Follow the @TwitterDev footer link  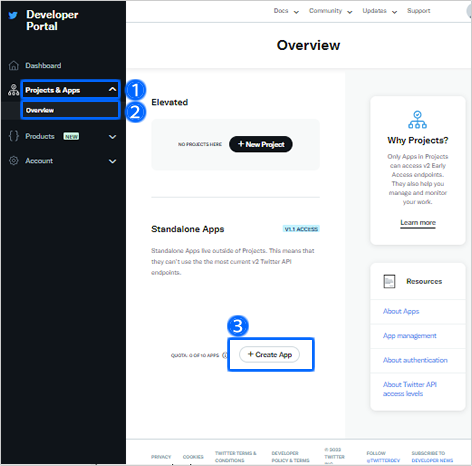click(x=383, y=460)
